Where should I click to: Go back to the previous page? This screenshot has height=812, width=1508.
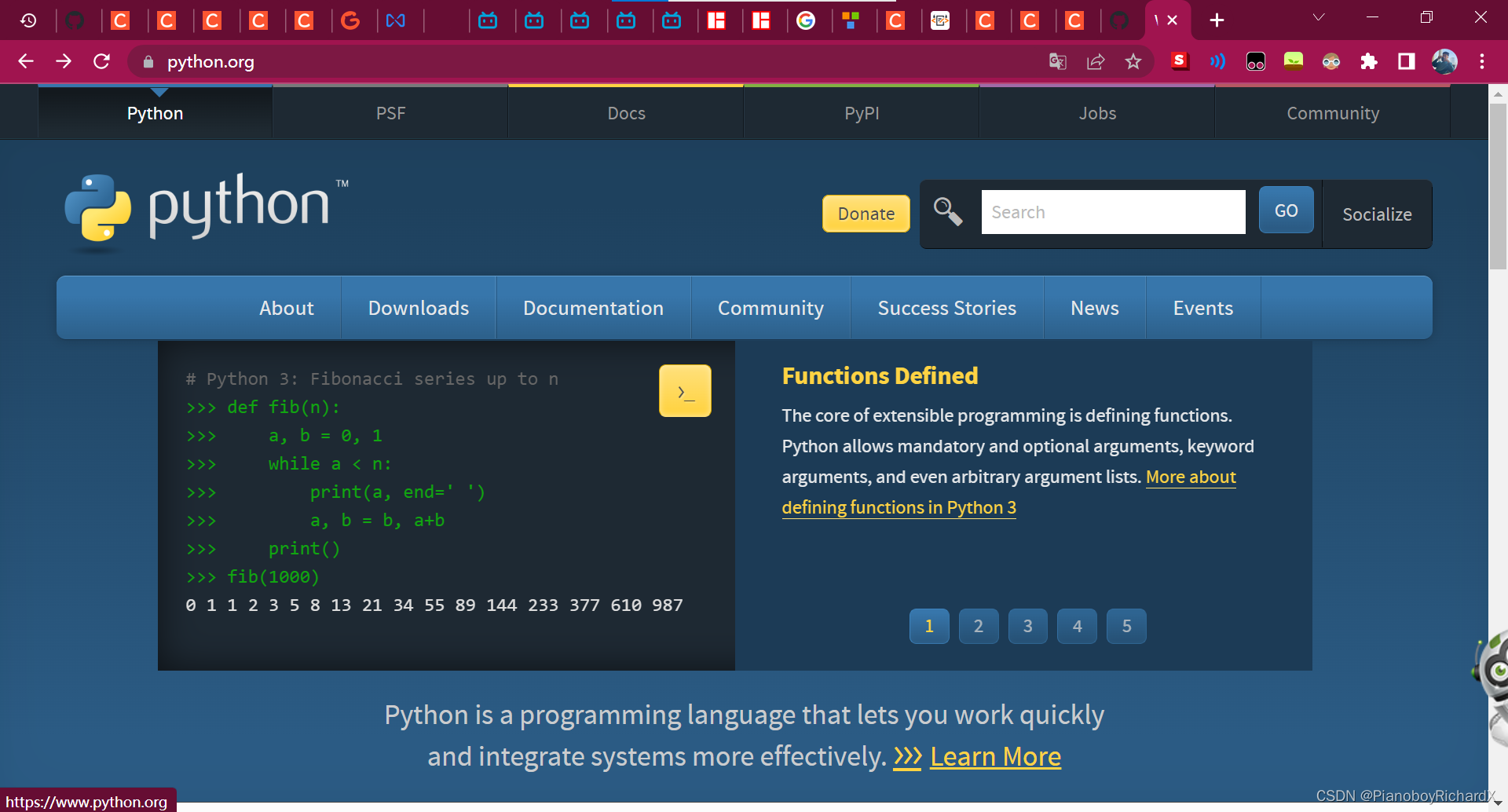click(x=26, y=61)
